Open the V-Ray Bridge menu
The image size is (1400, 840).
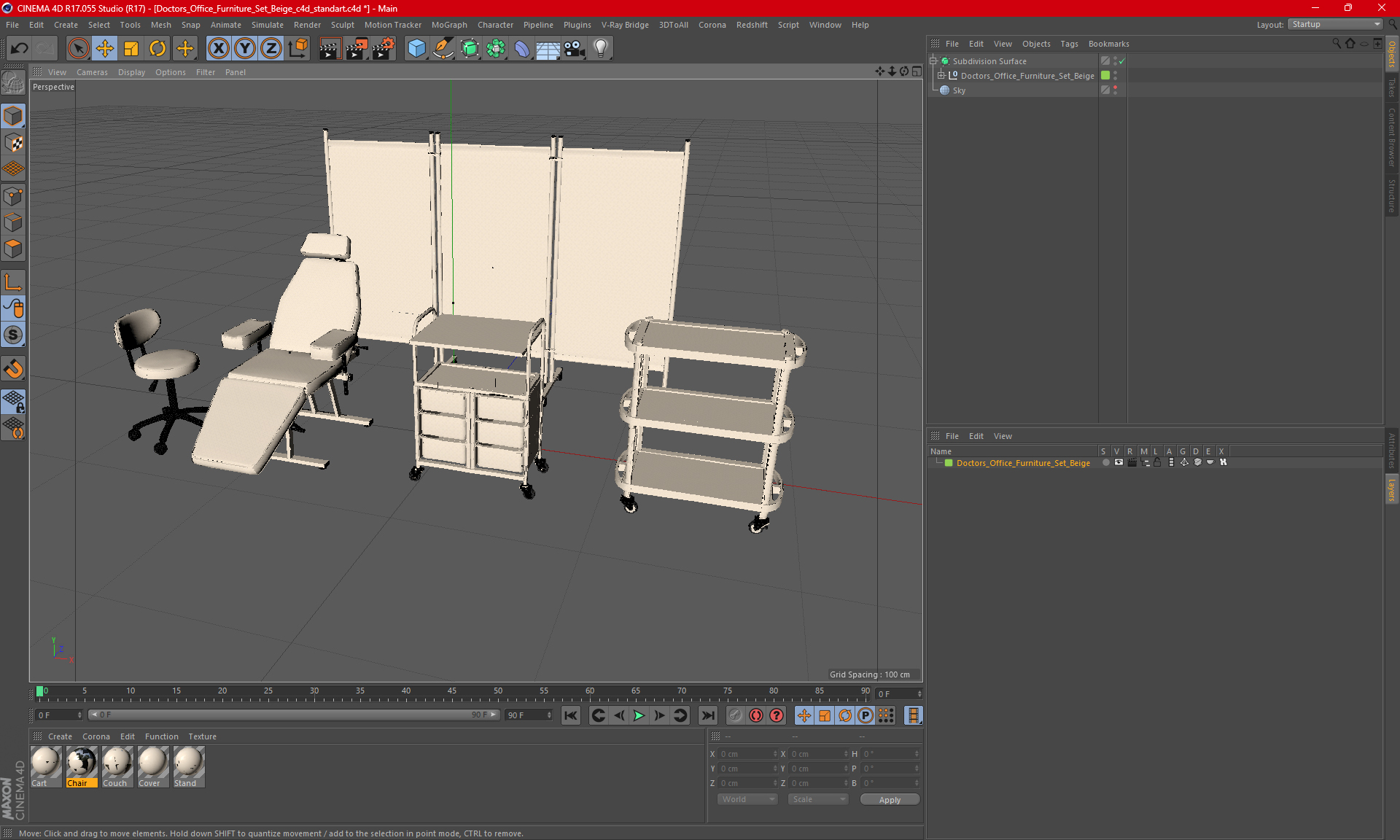coord(625,25)
